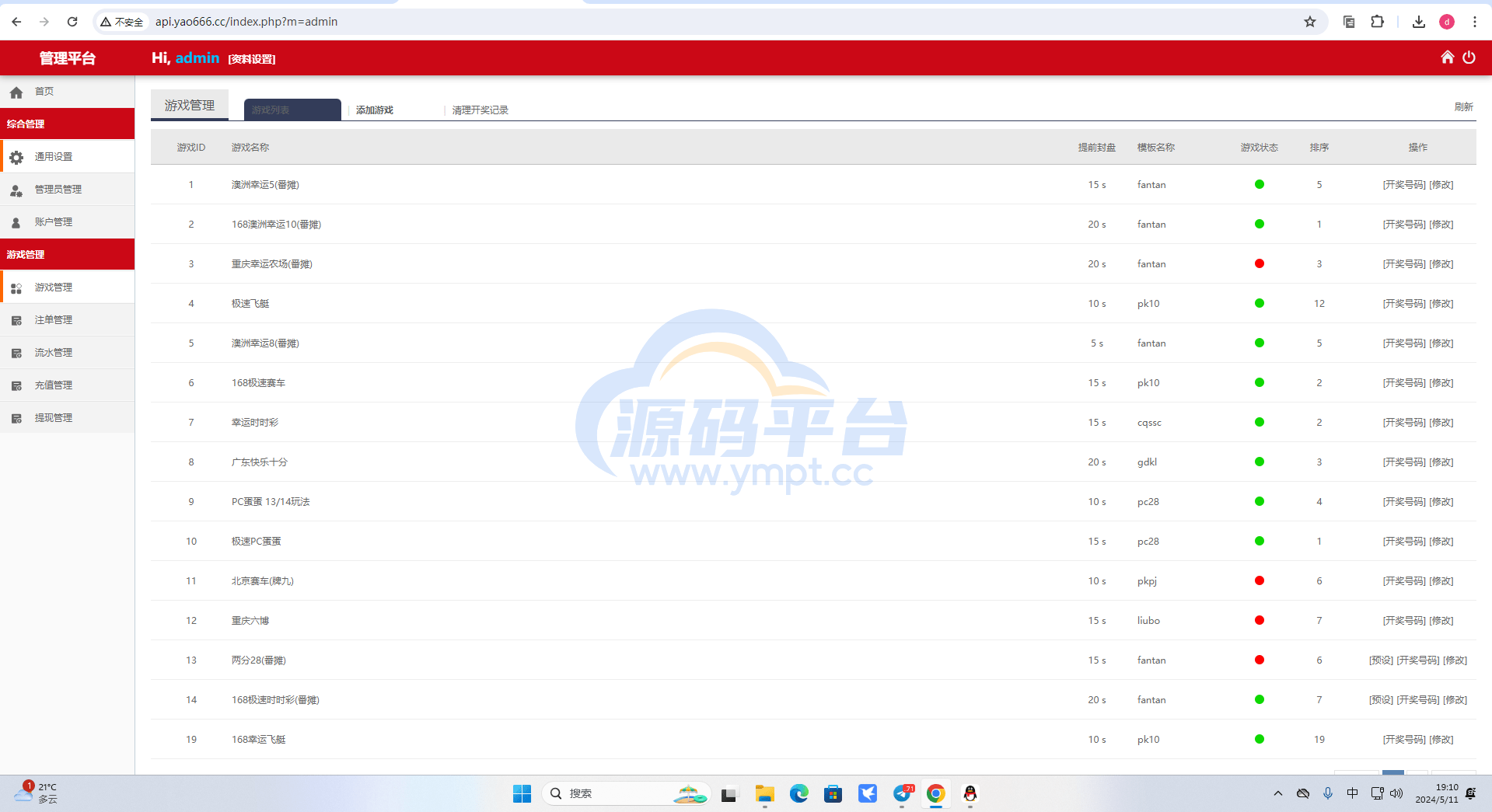Click the volume icon in system tray

[1396, 793]
